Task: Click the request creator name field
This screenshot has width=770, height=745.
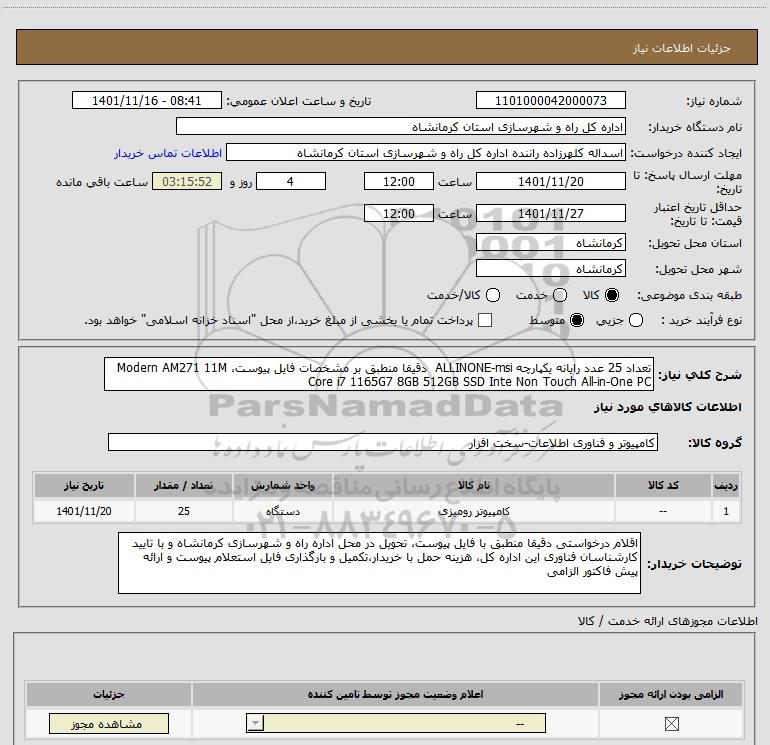Action: pos(426,152)
